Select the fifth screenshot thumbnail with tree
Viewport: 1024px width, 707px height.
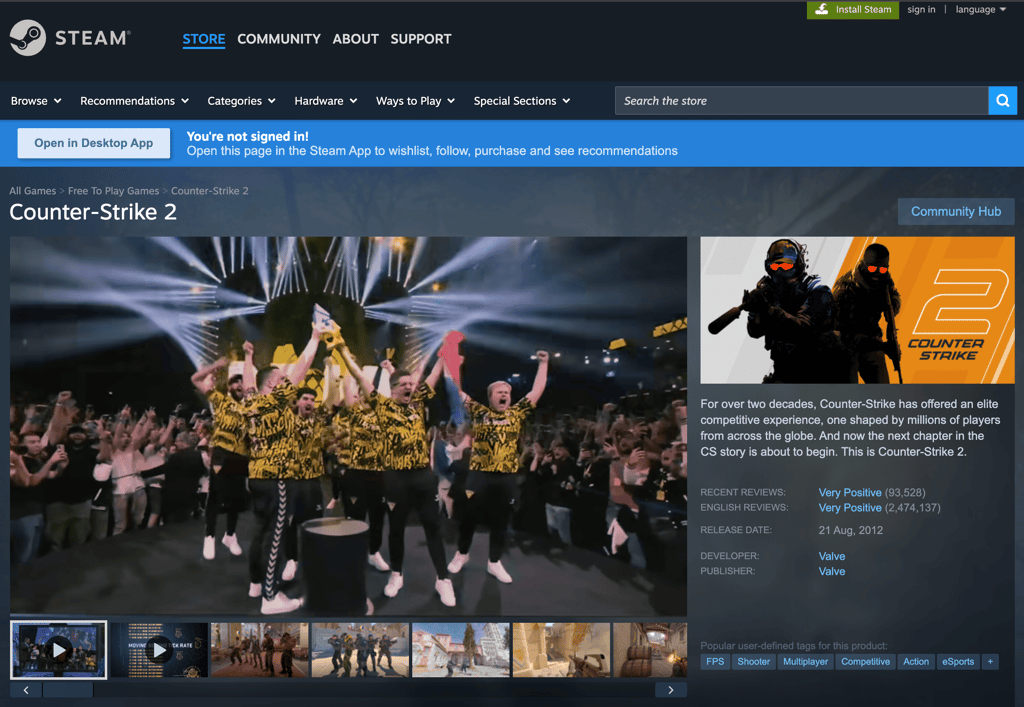point(461,650)
